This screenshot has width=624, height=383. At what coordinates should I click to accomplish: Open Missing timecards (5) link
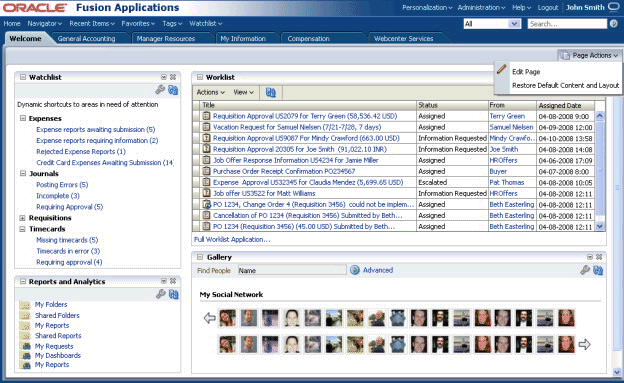click(x=67, y=240)
